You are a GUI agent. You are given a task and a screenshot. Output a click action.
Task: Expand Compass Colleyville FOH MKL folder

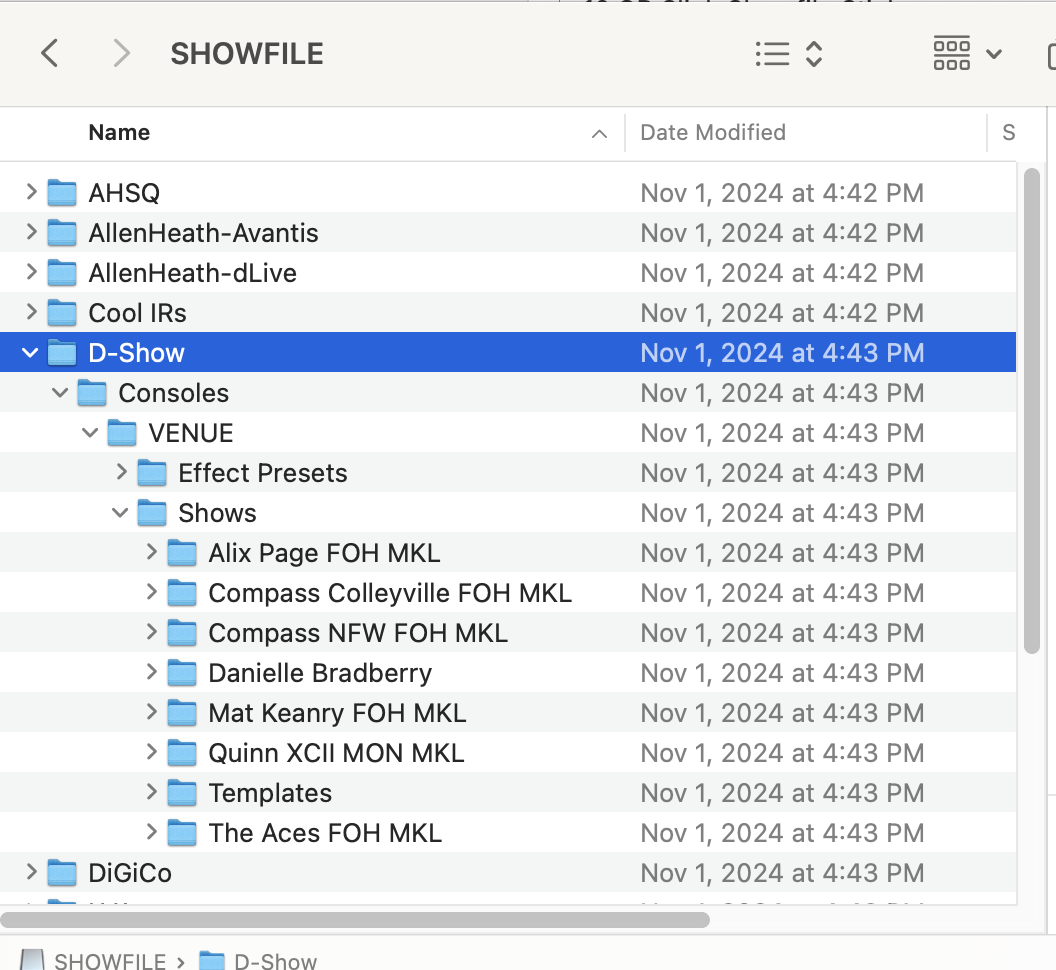click(152, 593)
